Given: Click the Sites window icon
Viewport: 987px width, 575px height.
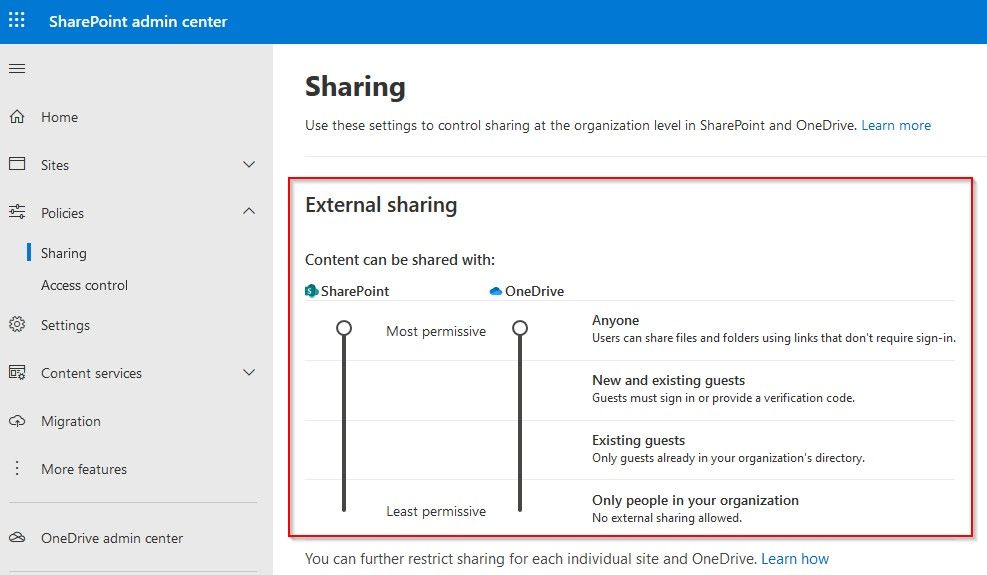Looking at the screenshot, I should [x=17, y=164].
